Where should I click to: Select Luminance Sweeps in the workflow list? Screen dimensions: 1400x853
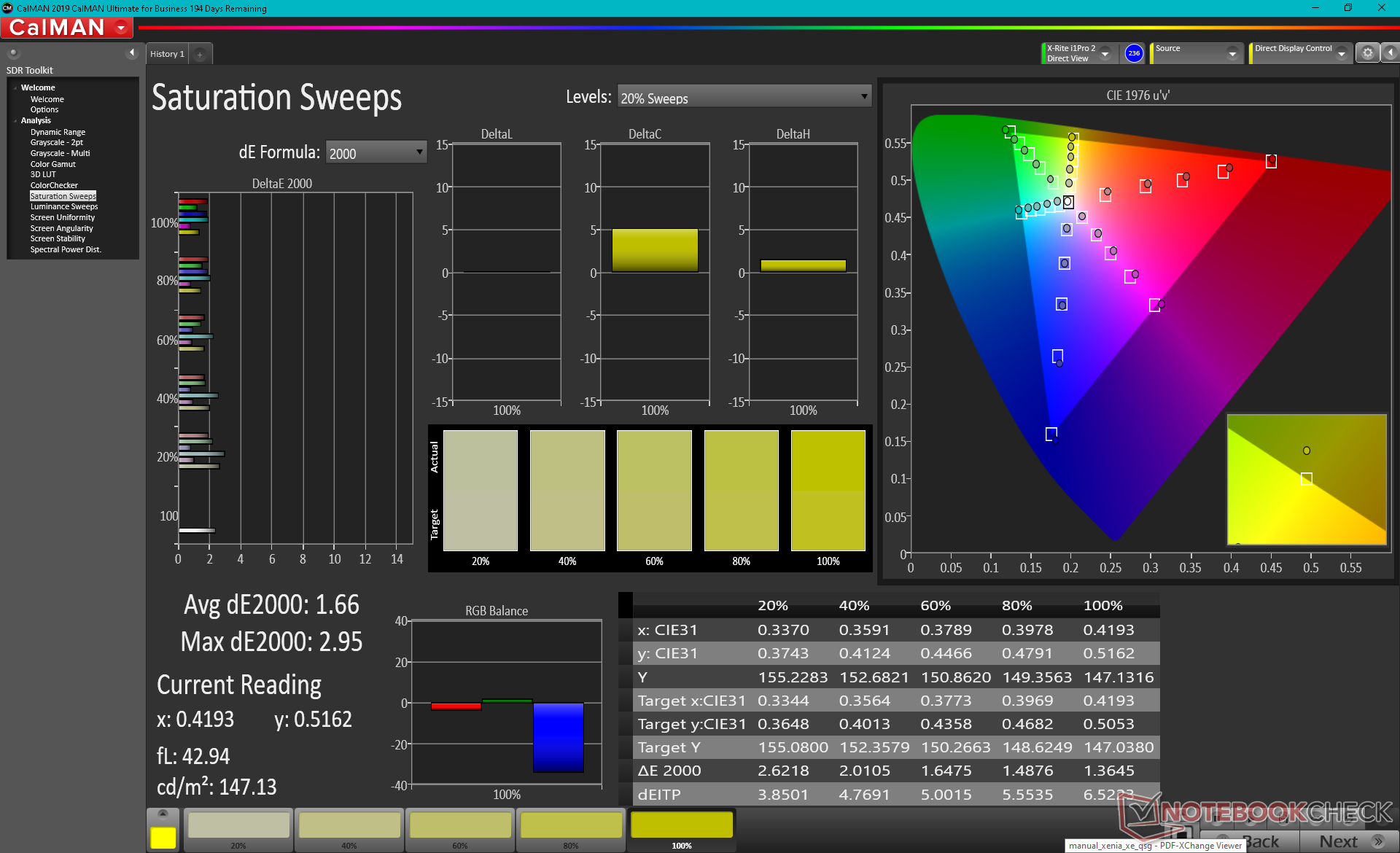point(64,206)
